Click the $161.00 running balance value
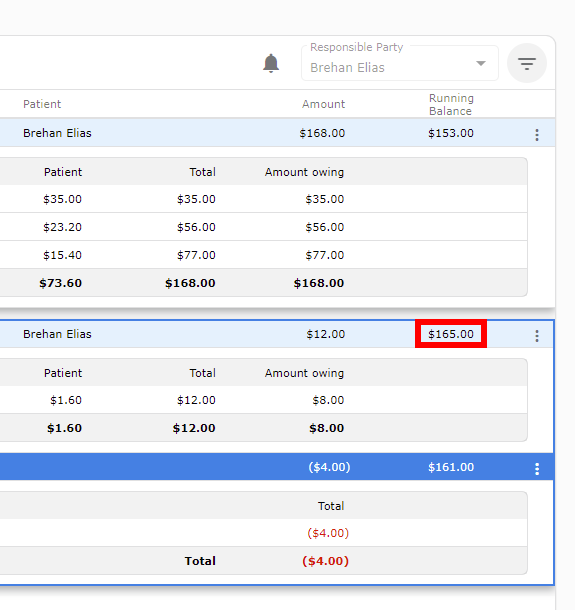Image resolution: width=575 pixels, height=610 pixels. click(x=451, y=467)
